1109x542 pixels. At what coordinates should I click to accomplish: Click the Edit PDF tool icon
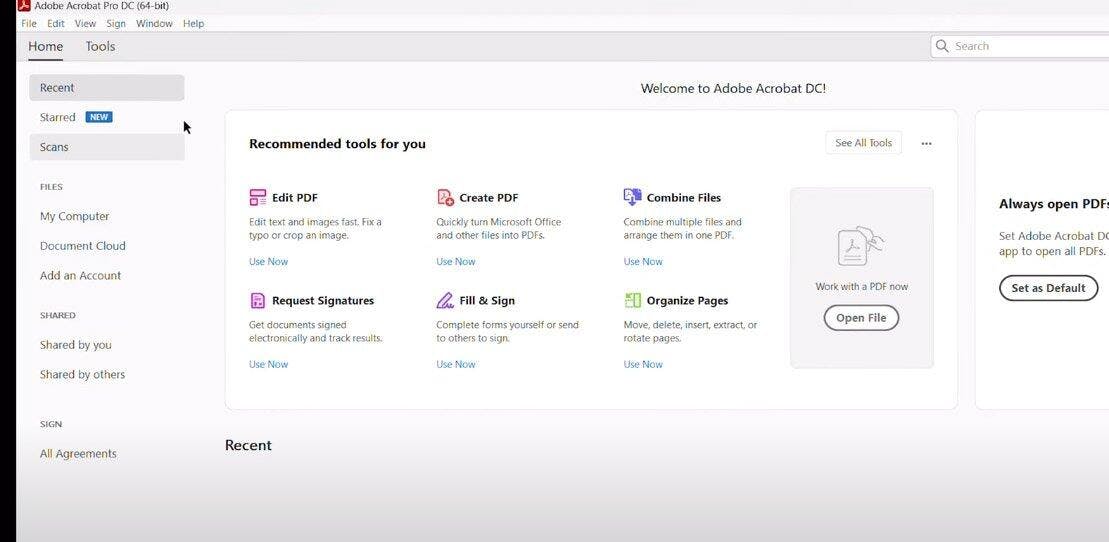[257, 197]
